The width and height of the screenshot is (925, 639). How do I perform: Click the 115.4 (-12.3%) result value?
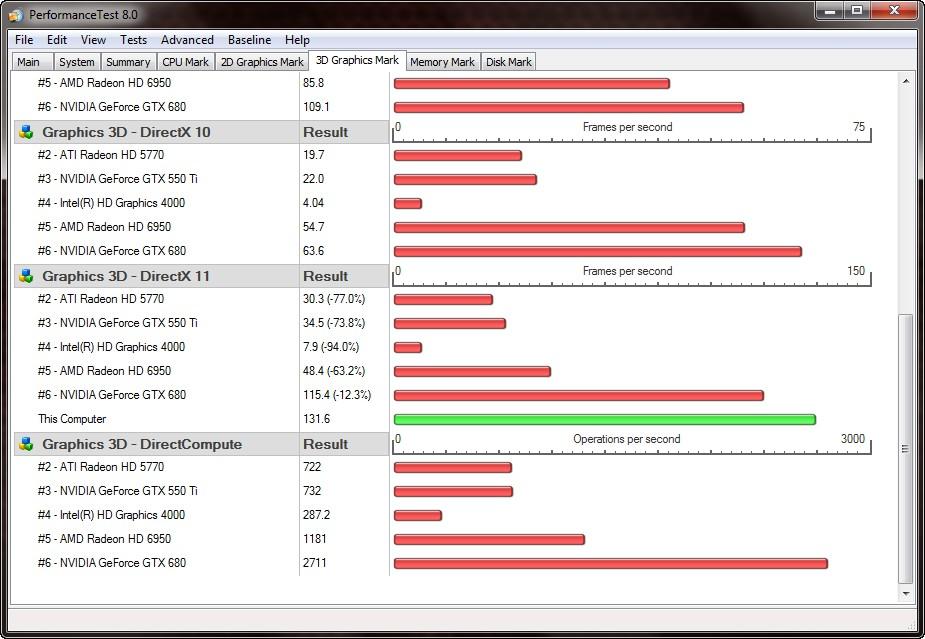[337, 395]
